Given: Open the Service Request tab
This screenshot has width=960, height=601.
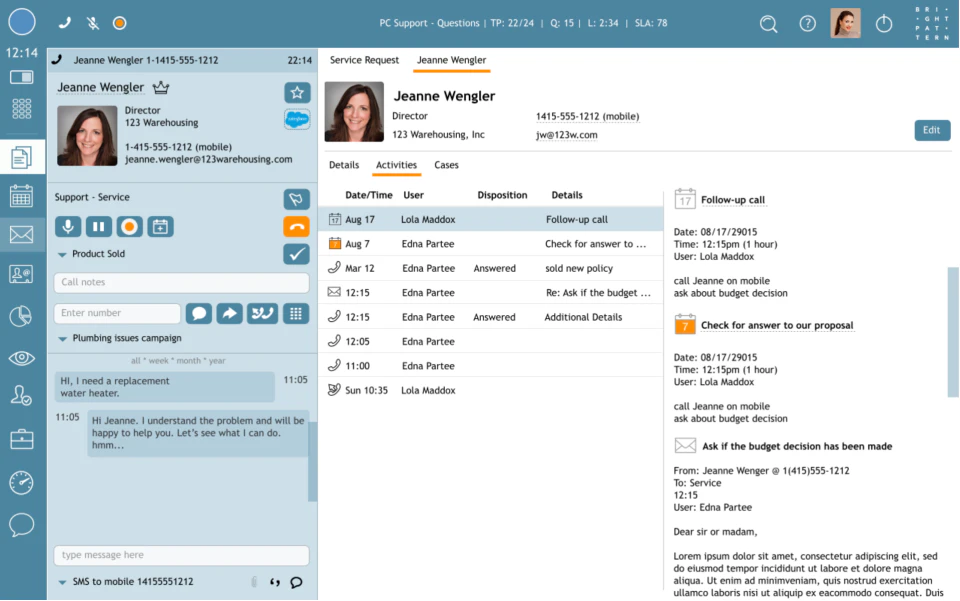Looking at the screenshot, I should 364,60.
